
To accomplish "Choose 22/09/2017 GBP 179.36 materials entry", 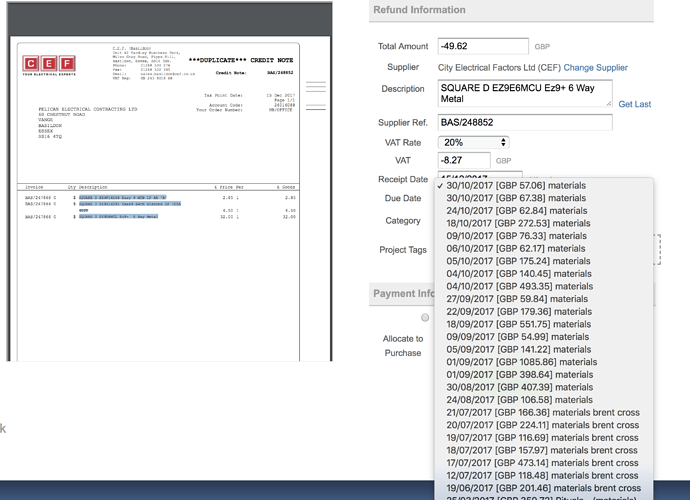I will pos(543,312).
